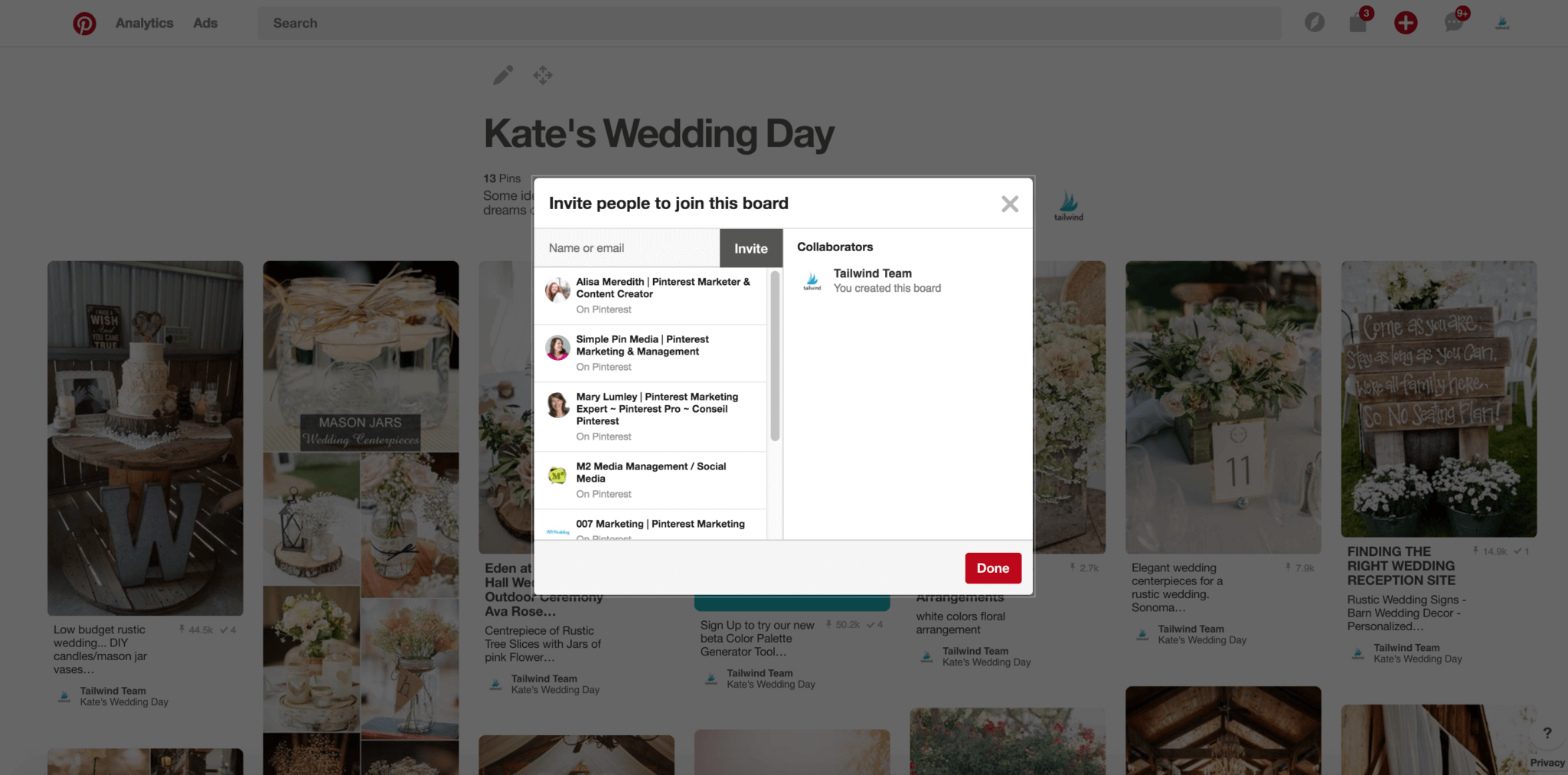
Task: Click the move pins arrows icon
Action: point(543,75)
